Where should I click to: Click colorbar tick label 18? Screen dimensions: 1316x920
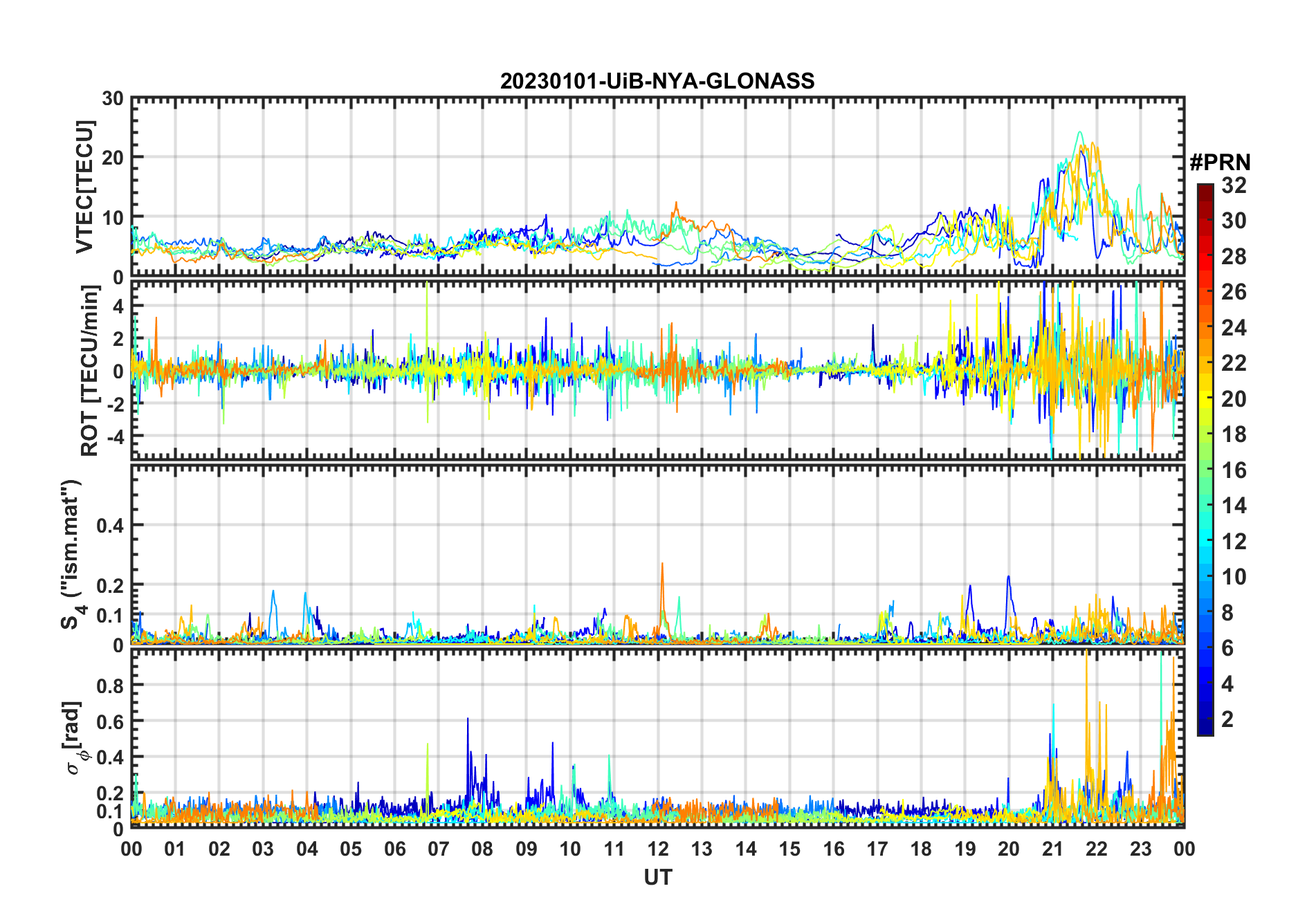point(1234,434)
